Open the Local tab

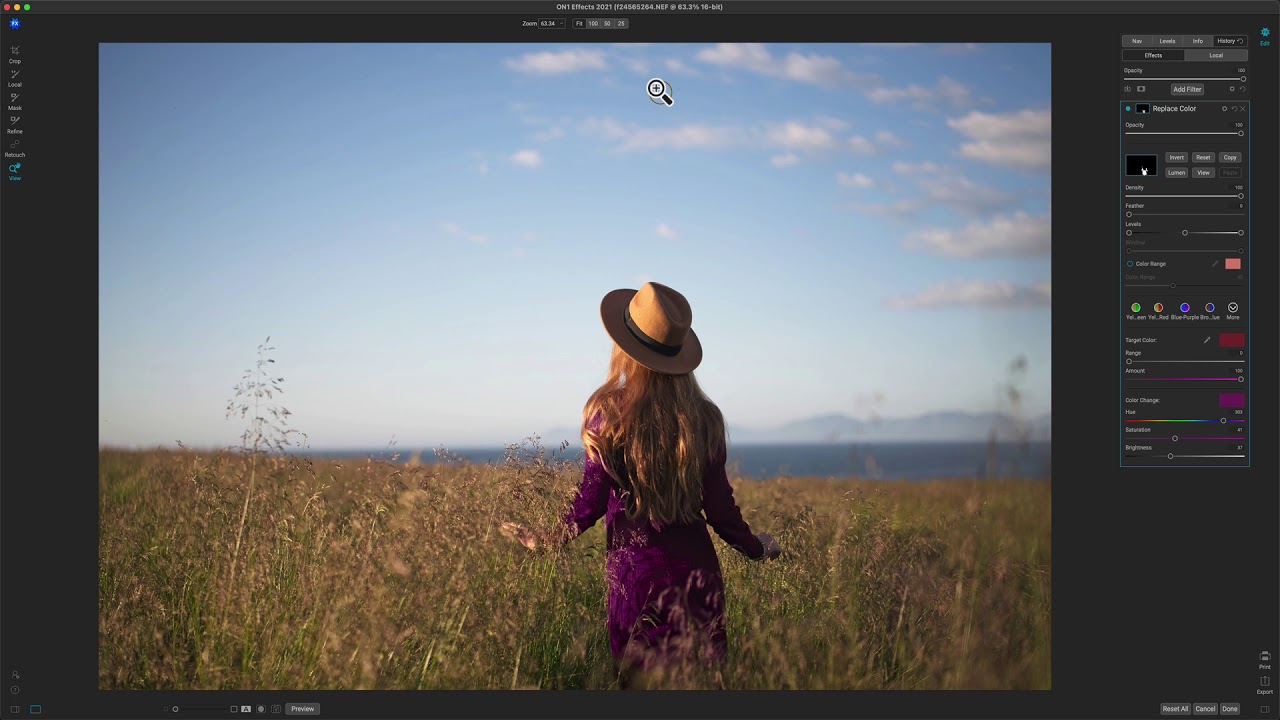pyautogui.click(x=1216, y=56)
